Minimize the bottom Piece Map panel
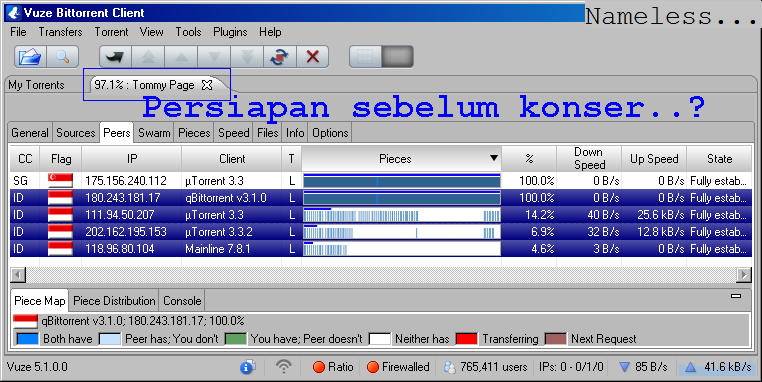The width and height of the screenshot is (762, 382). click(x=736, y=295)
